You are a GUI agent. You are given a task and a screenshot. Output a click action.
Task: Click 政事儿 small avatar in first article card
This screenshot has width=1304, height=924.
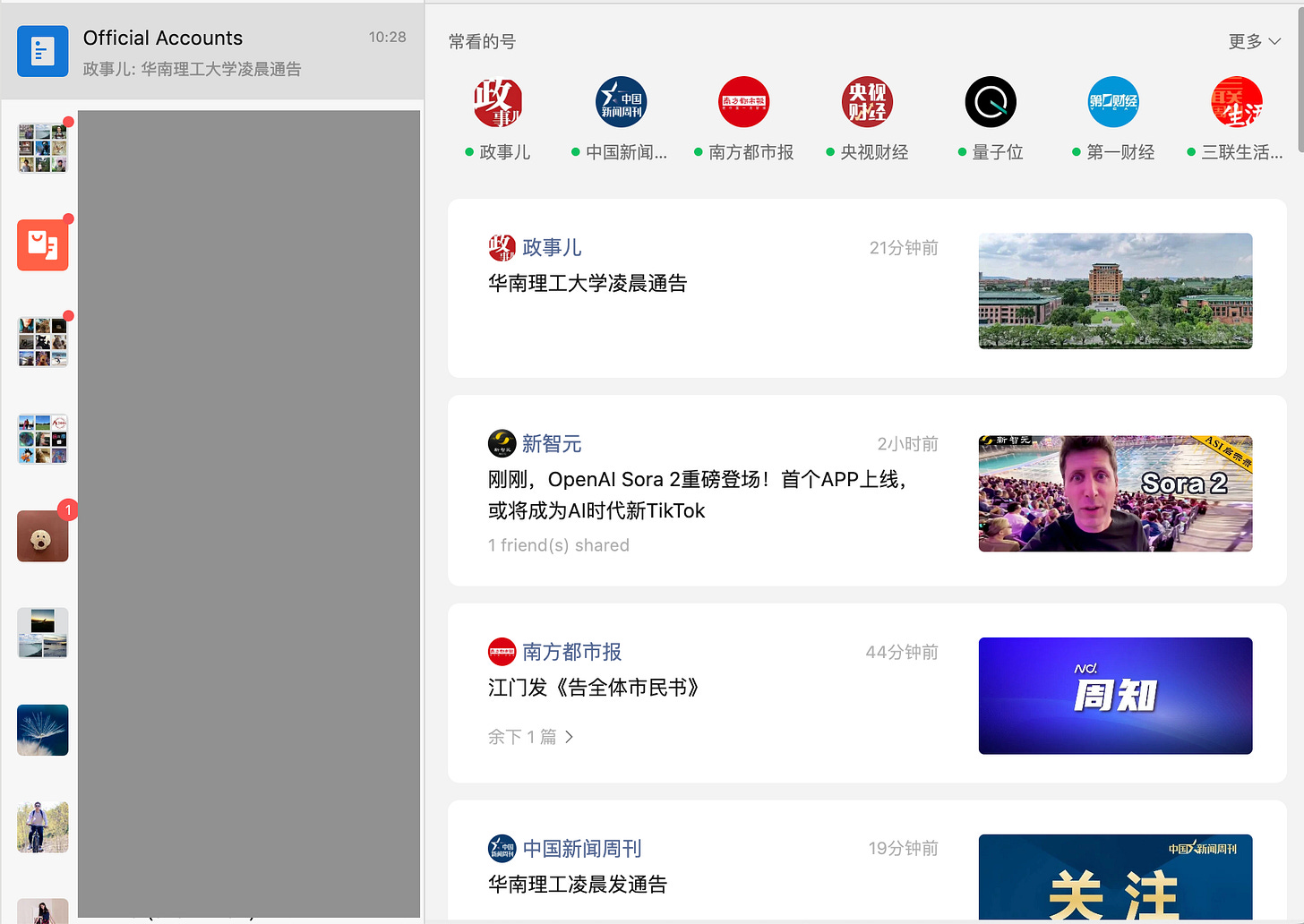[502, 248]
